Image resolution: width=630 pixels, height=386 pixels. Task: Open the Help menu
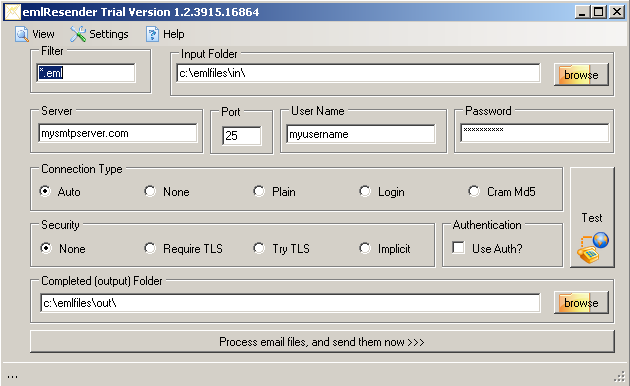[x=165, y=34]
